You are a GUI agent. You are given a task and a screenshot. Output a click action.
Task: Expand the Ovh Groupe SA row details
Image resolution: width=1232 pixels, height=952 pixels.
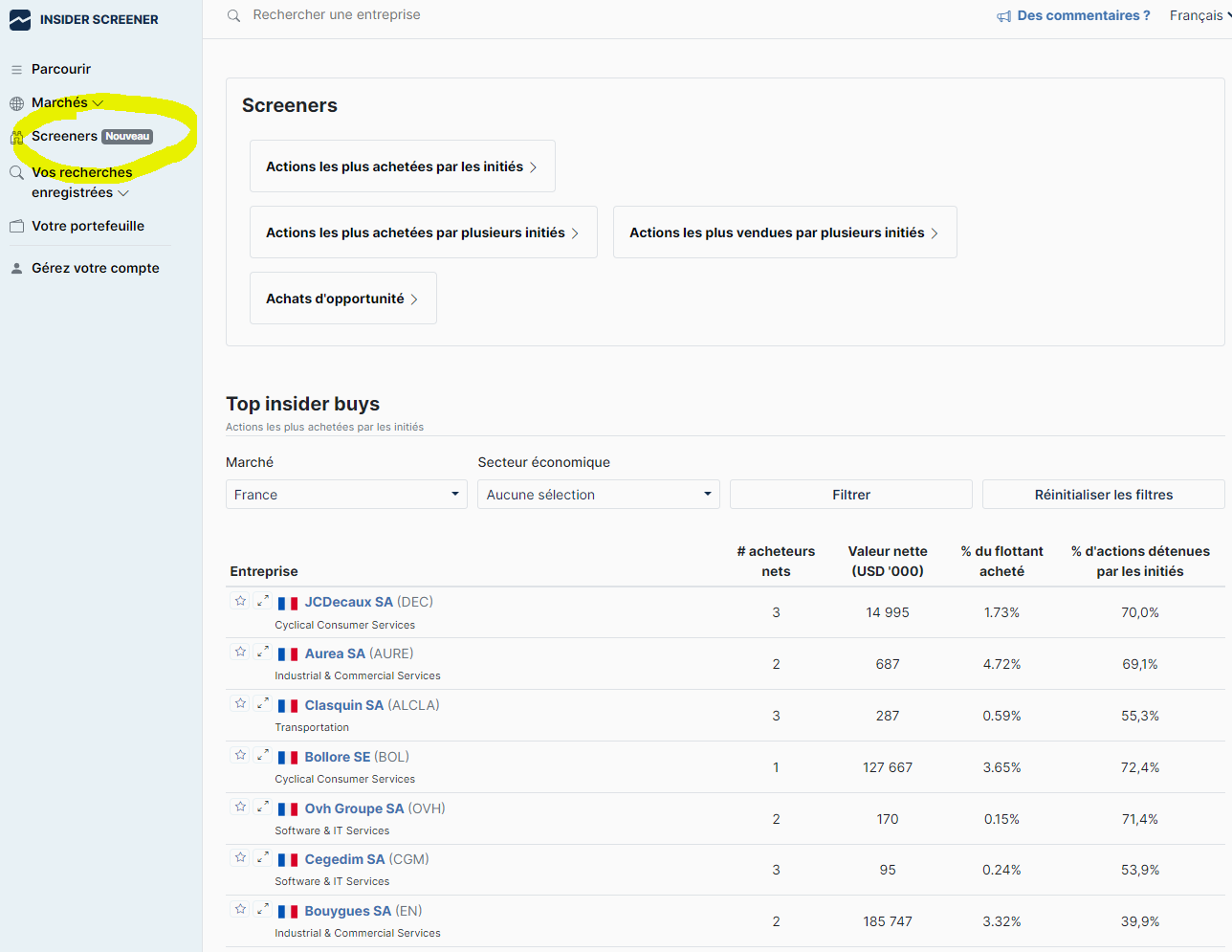coord(263,808)
